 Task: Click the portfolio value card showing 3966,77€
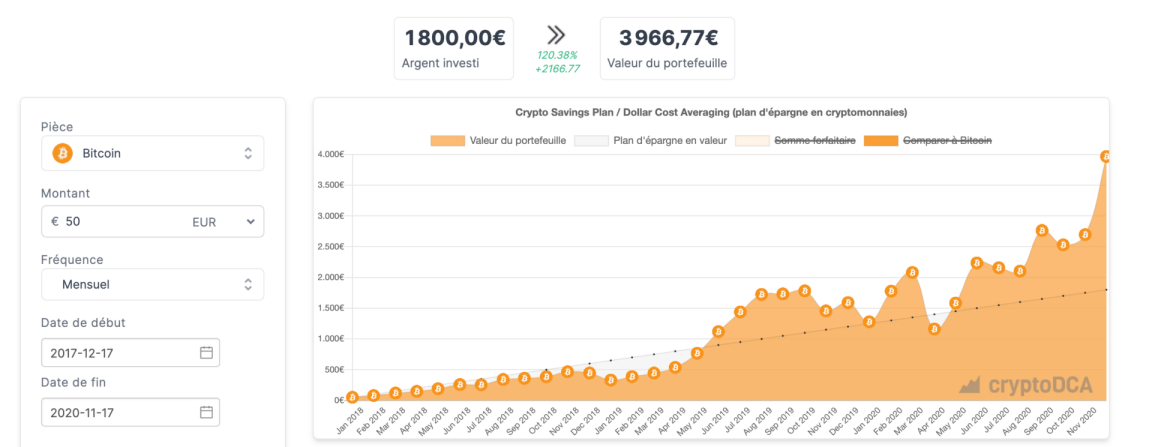(x=666, y=48)
